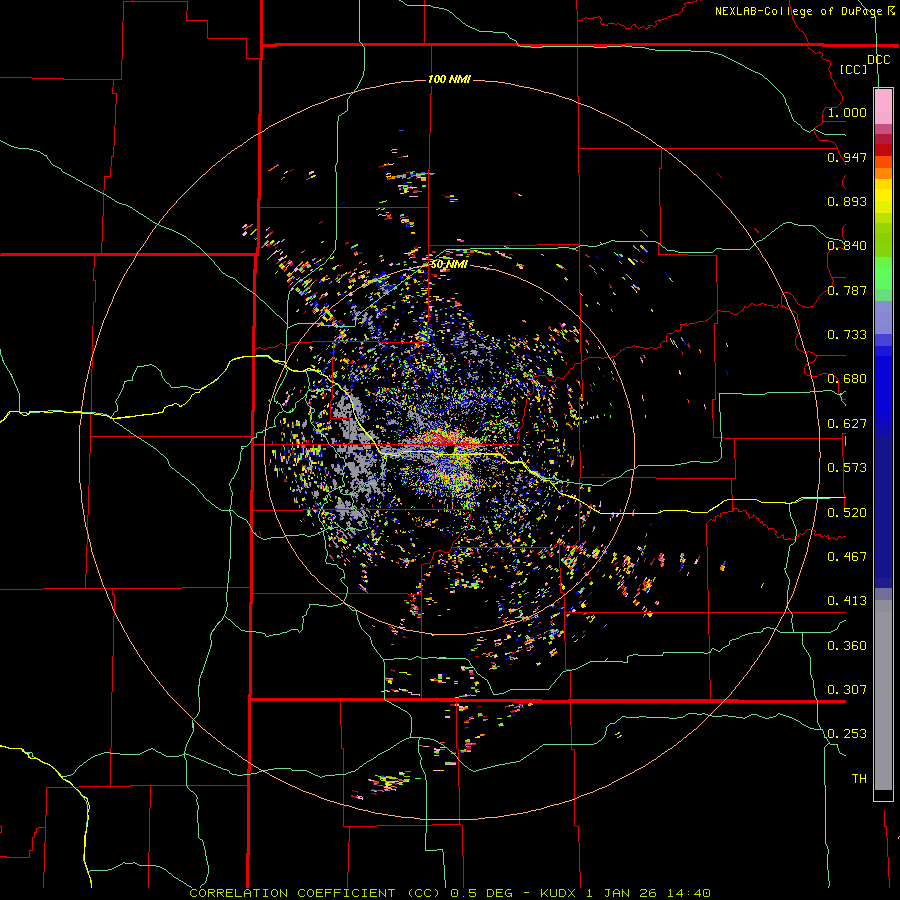Select the 0.413 legend value
This screenshot has height=900, width=900.
[847, 601]
